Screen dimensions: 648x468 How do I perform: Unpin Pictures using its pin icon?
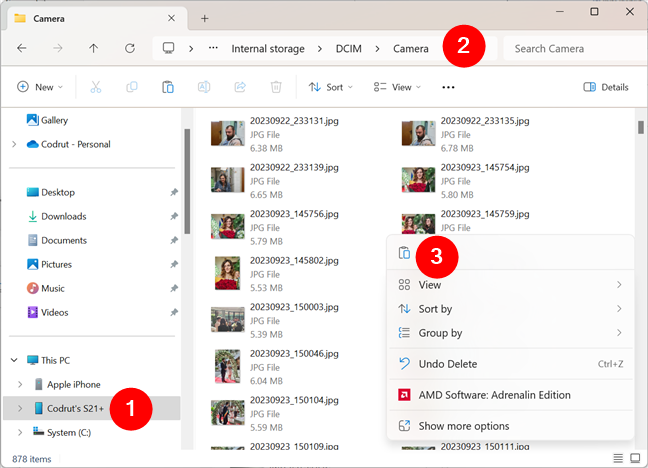tap(174, 264)
